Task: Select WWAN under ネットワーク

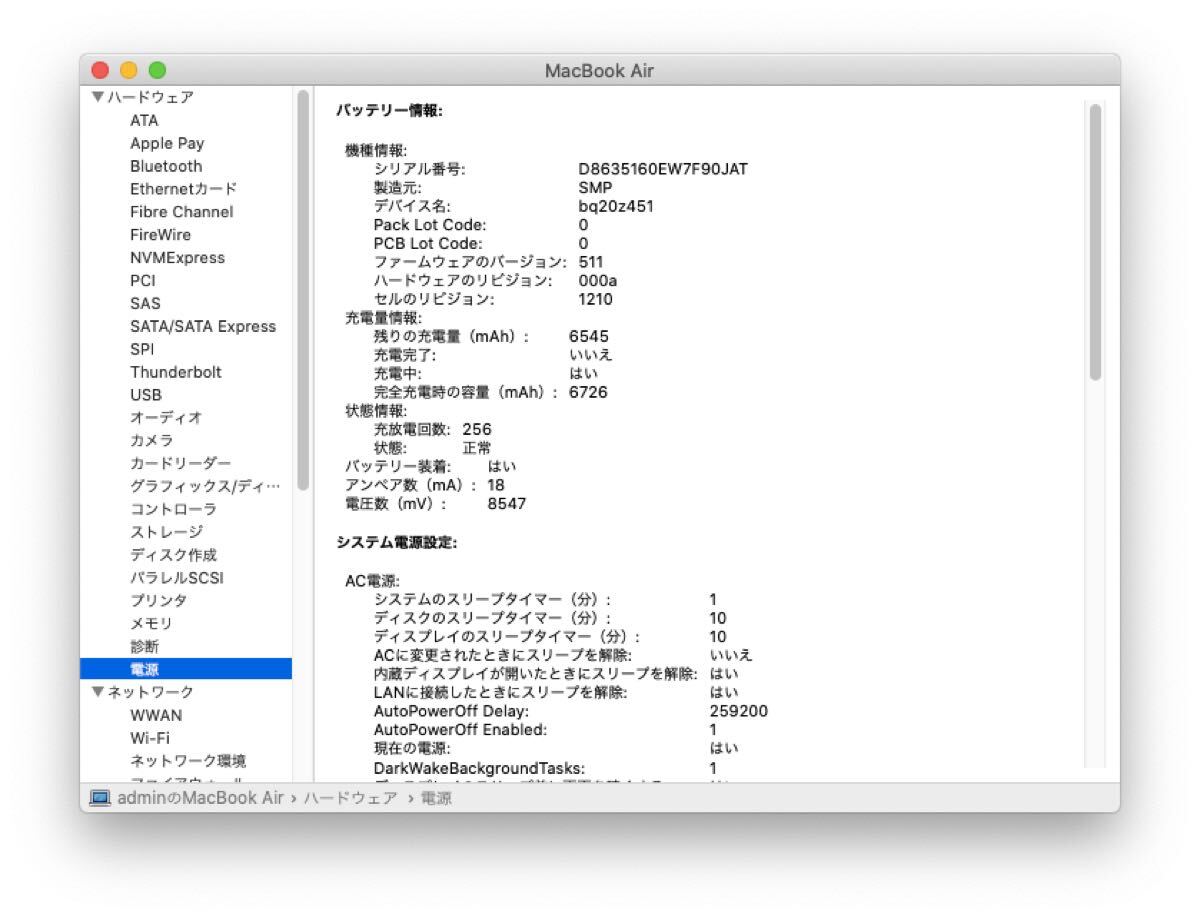Action: click(156, 715)
